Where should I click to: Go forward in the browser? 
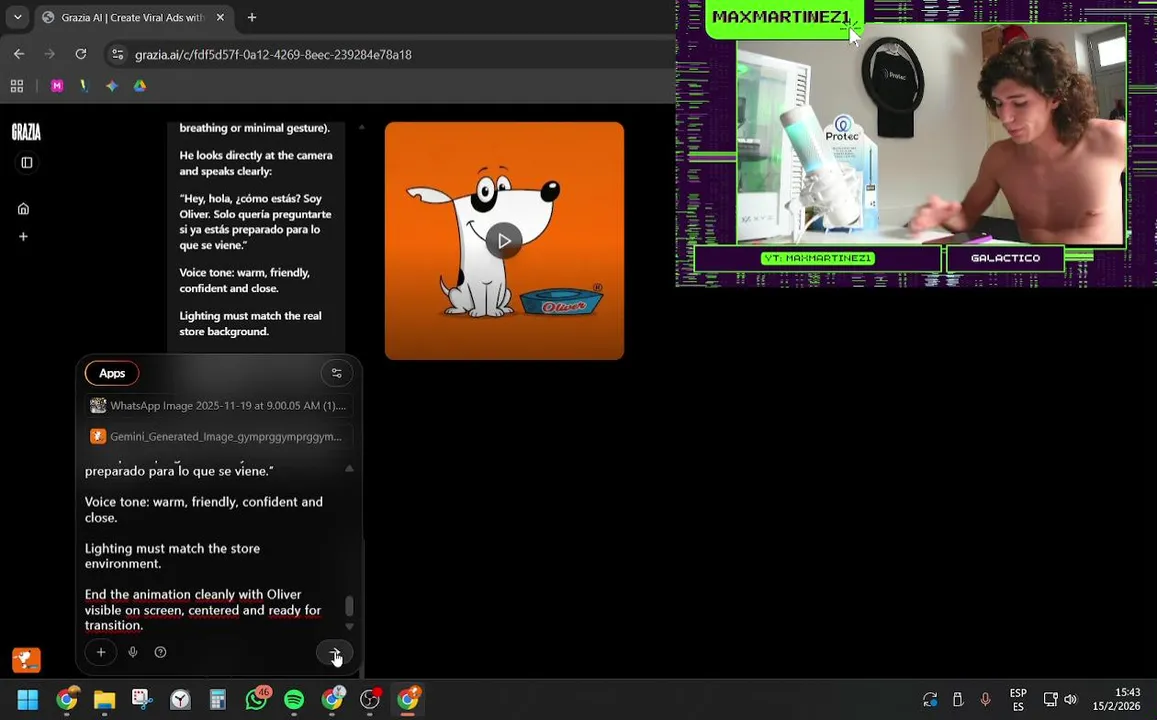coord(49,55)
